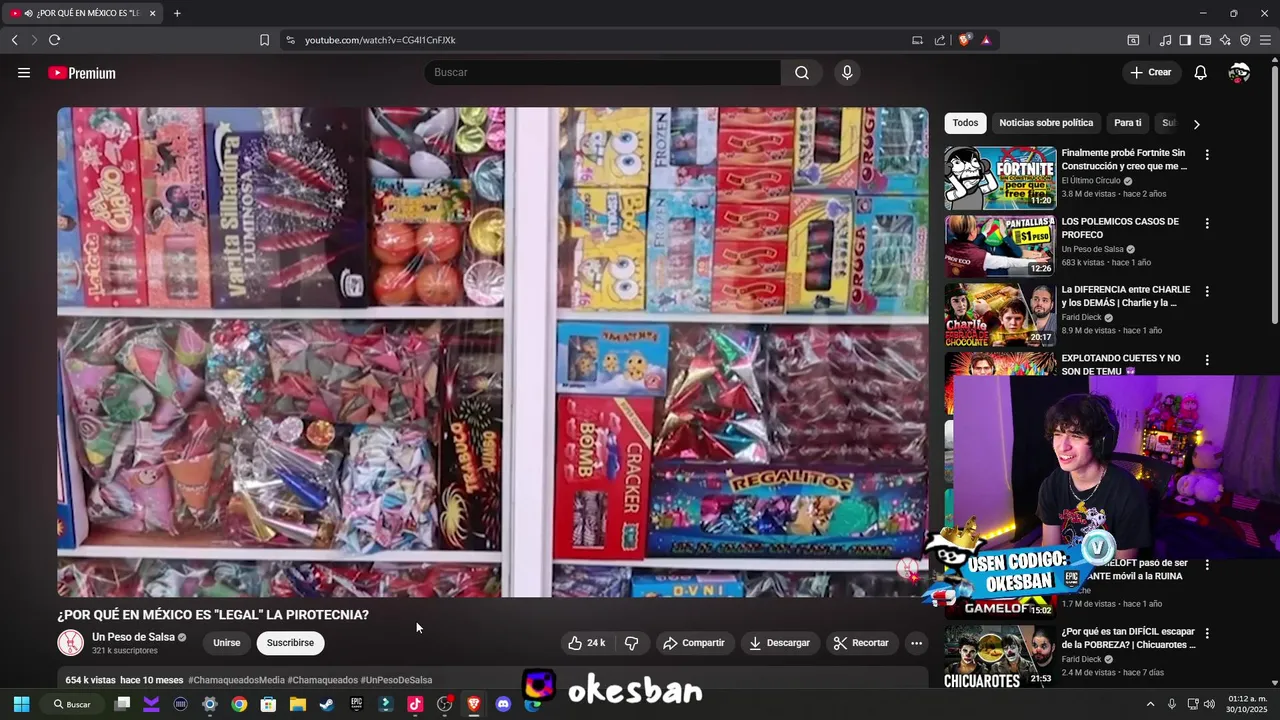The height and width of the screenshot is (720, 1280).
Task: Show hidden system tray icons
Action: pyautogui.click(x=1150, y=704)
